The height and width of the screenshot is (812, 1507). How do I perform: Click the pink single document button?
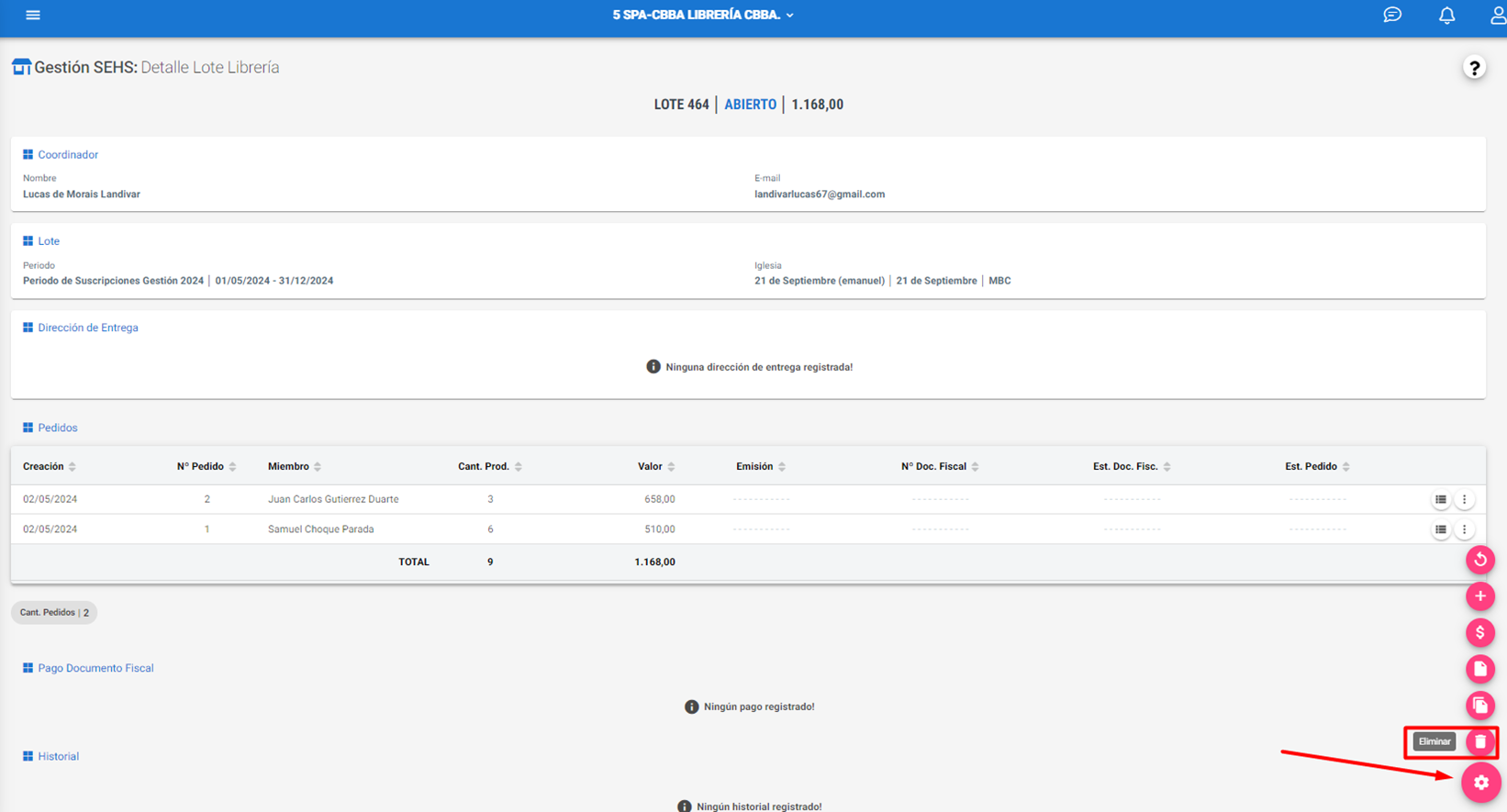(x=1479, y=669)
